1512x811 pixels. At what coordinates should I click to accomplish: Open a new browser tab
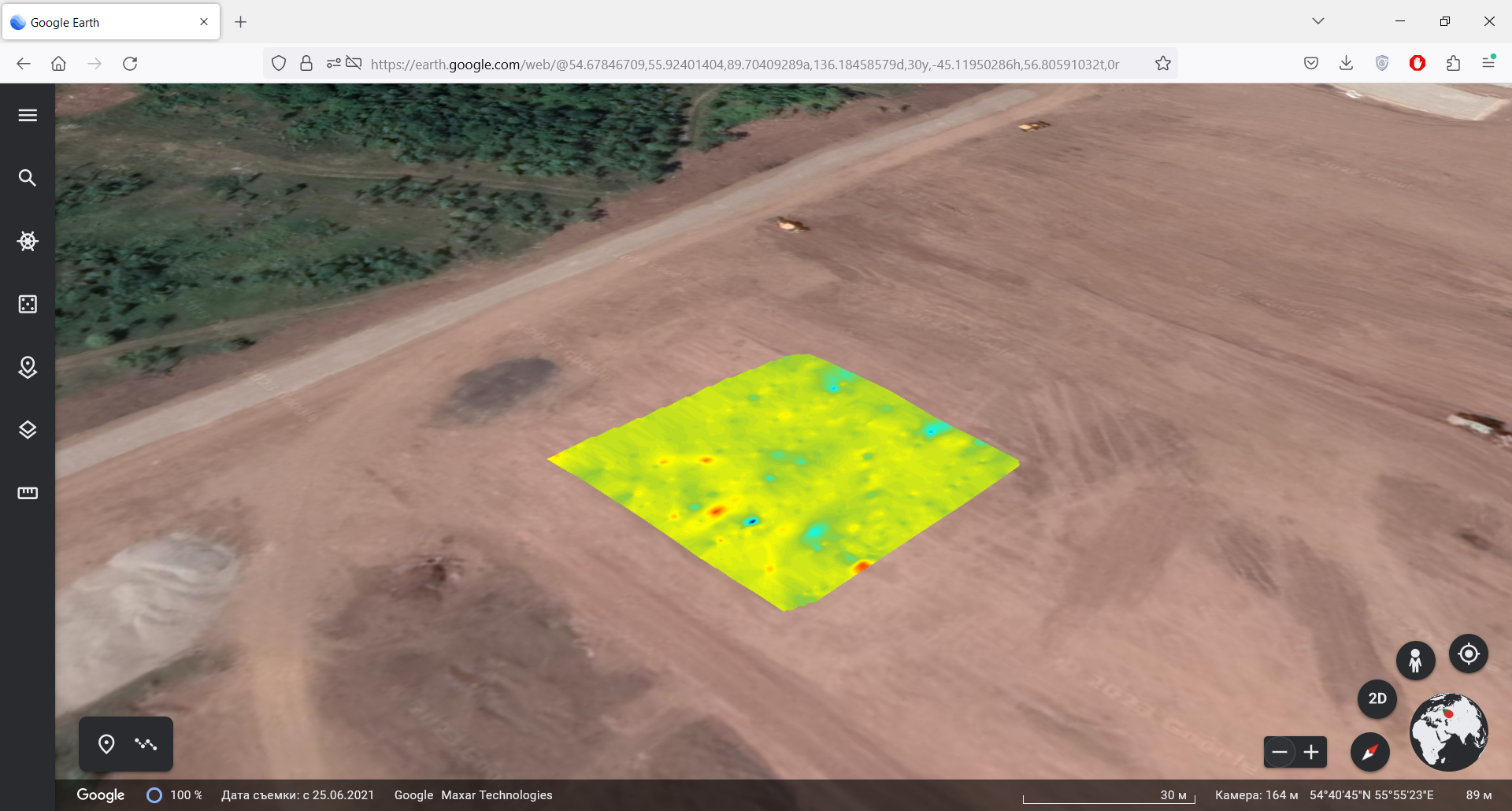click(x=241, y=22)
